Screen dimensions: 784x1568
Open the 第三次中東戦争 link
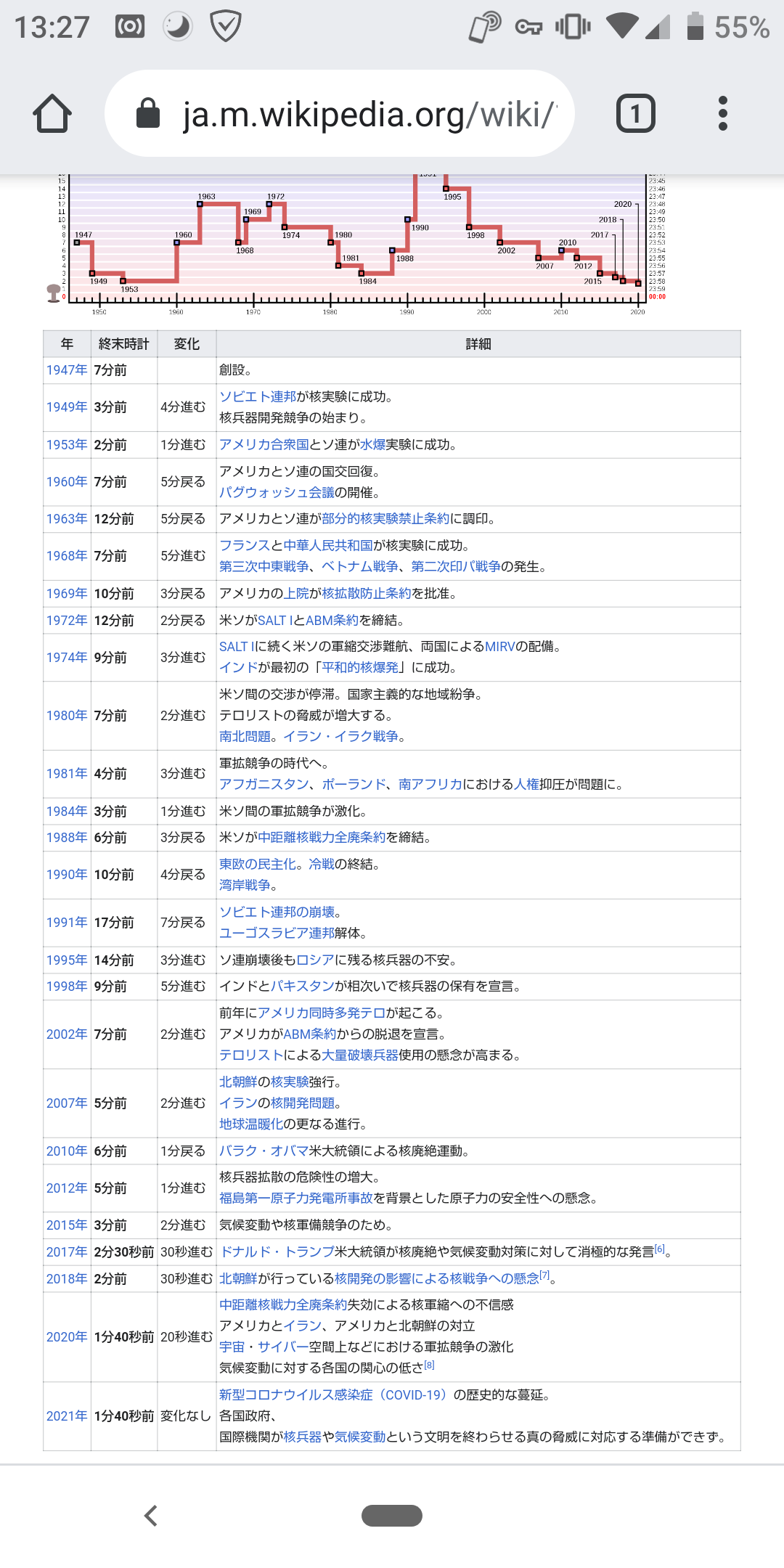(x=264, y=566)
